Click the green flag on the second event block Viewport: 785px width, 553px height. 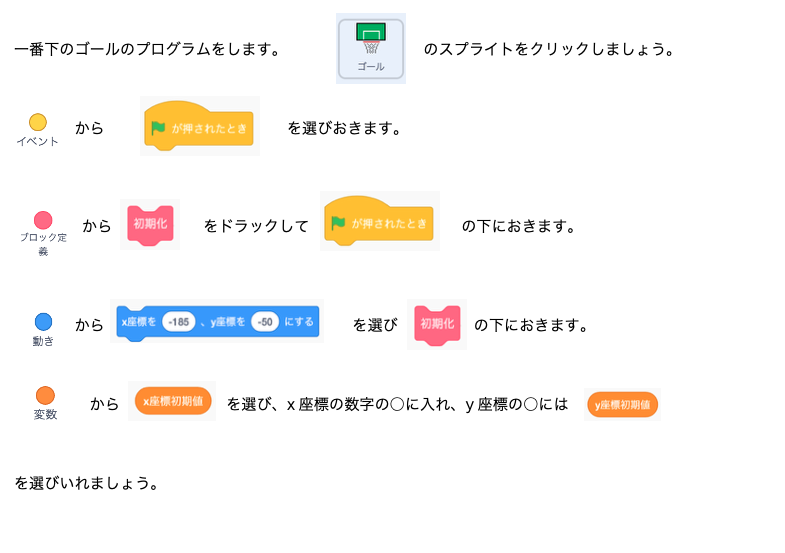click(338, 223)
